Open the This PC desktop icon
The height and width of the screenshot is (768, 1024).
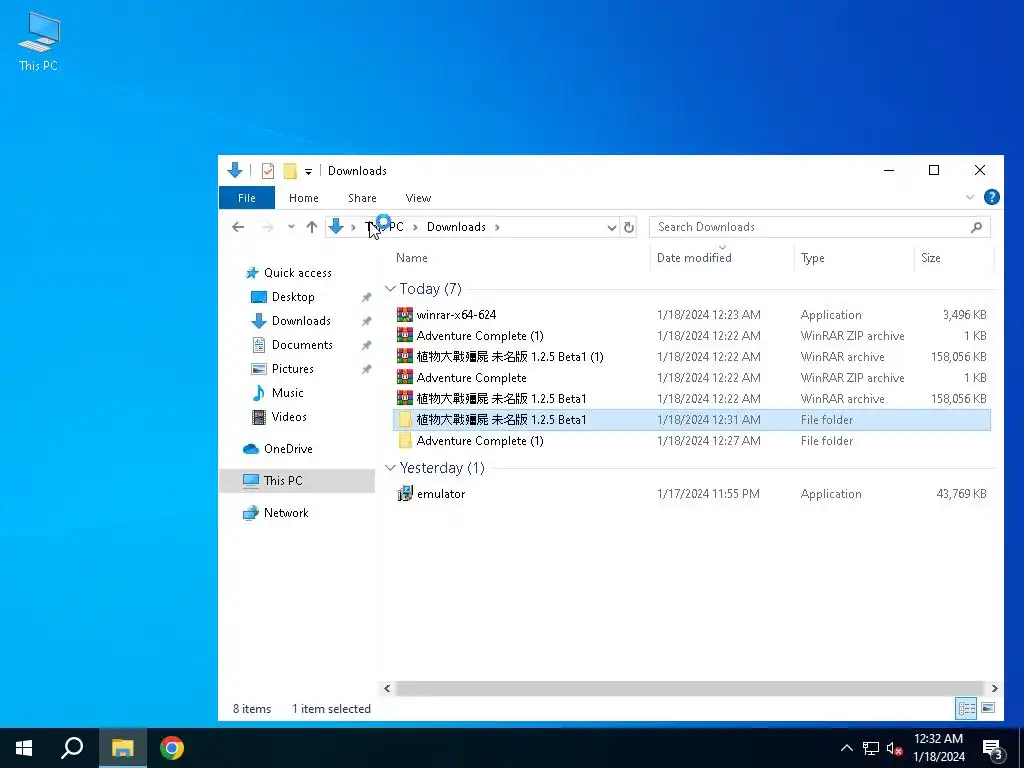click(x=39, y=42)
